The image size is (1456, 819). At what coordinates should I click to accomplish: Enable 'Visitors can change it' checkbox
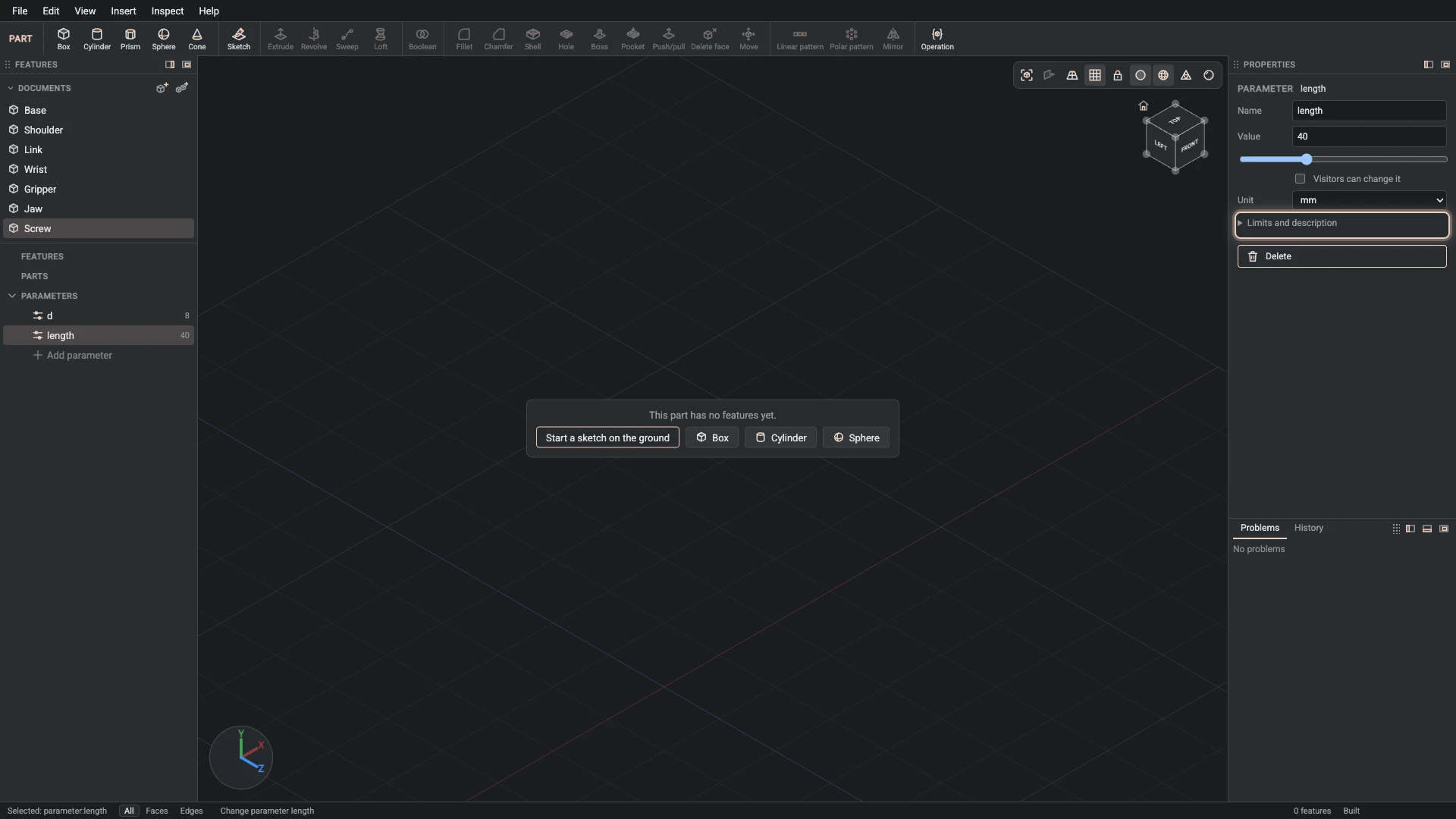point(1301,179)
